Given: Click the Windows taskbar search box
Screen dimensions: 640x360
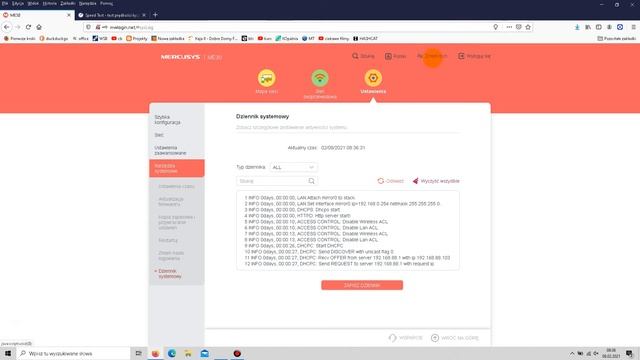Looking at the screenshot, I should tap(74, 353).
